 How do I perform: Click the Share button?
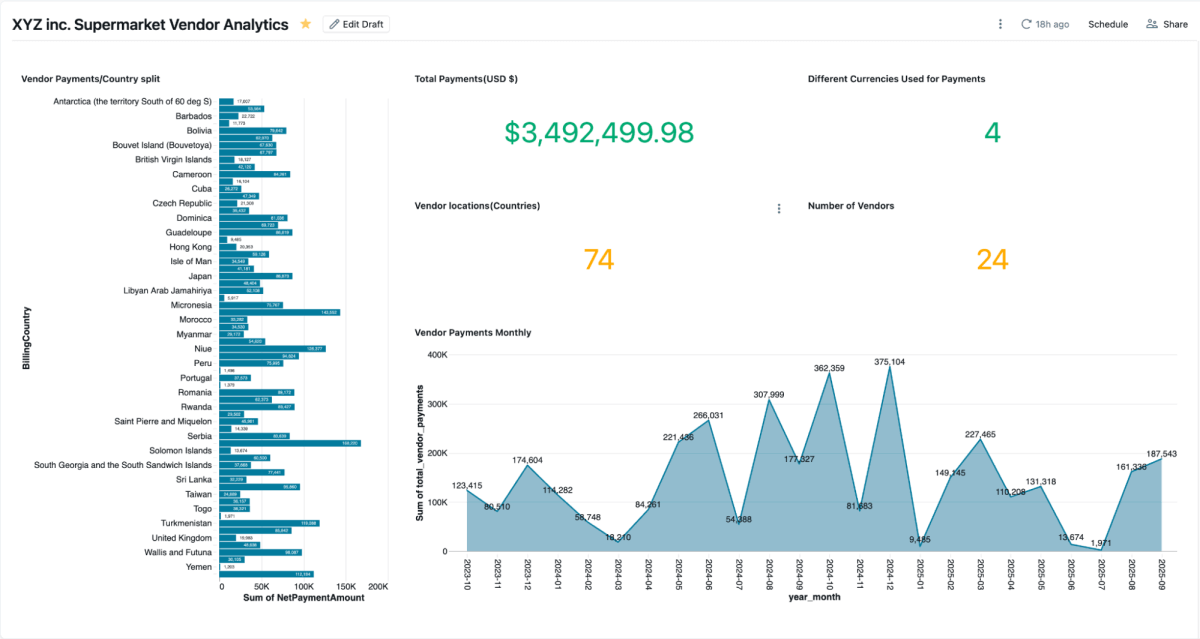1166,24
